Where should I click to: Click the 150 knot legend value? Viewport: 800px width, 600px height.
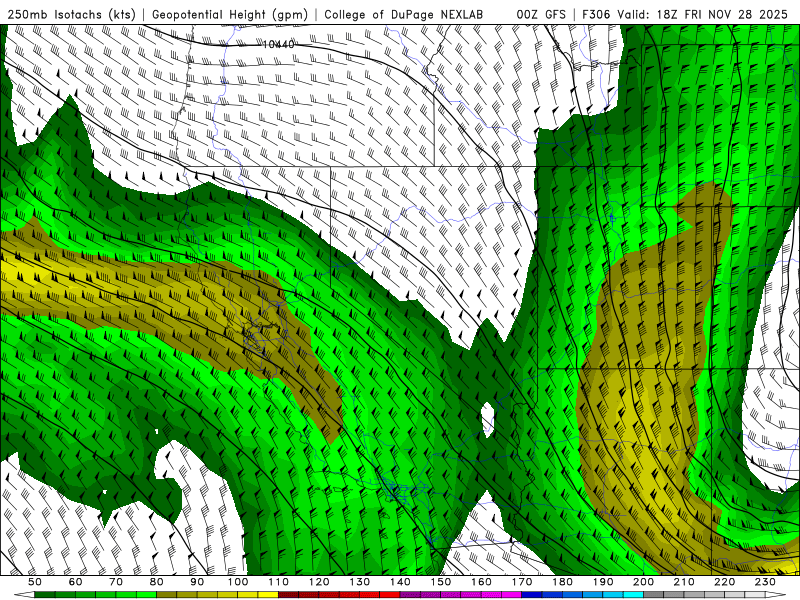click(441, 582)
